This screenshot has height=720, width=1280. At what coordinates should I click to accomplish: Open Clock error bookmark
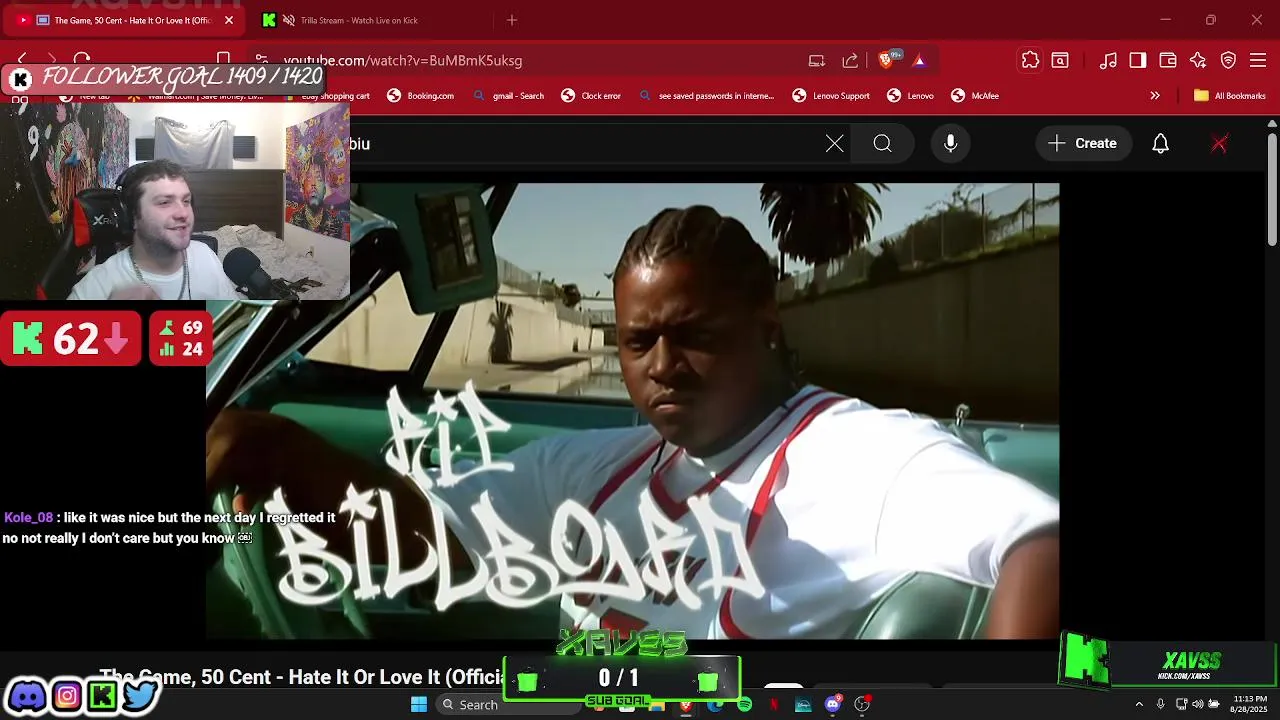coord(591,96)
